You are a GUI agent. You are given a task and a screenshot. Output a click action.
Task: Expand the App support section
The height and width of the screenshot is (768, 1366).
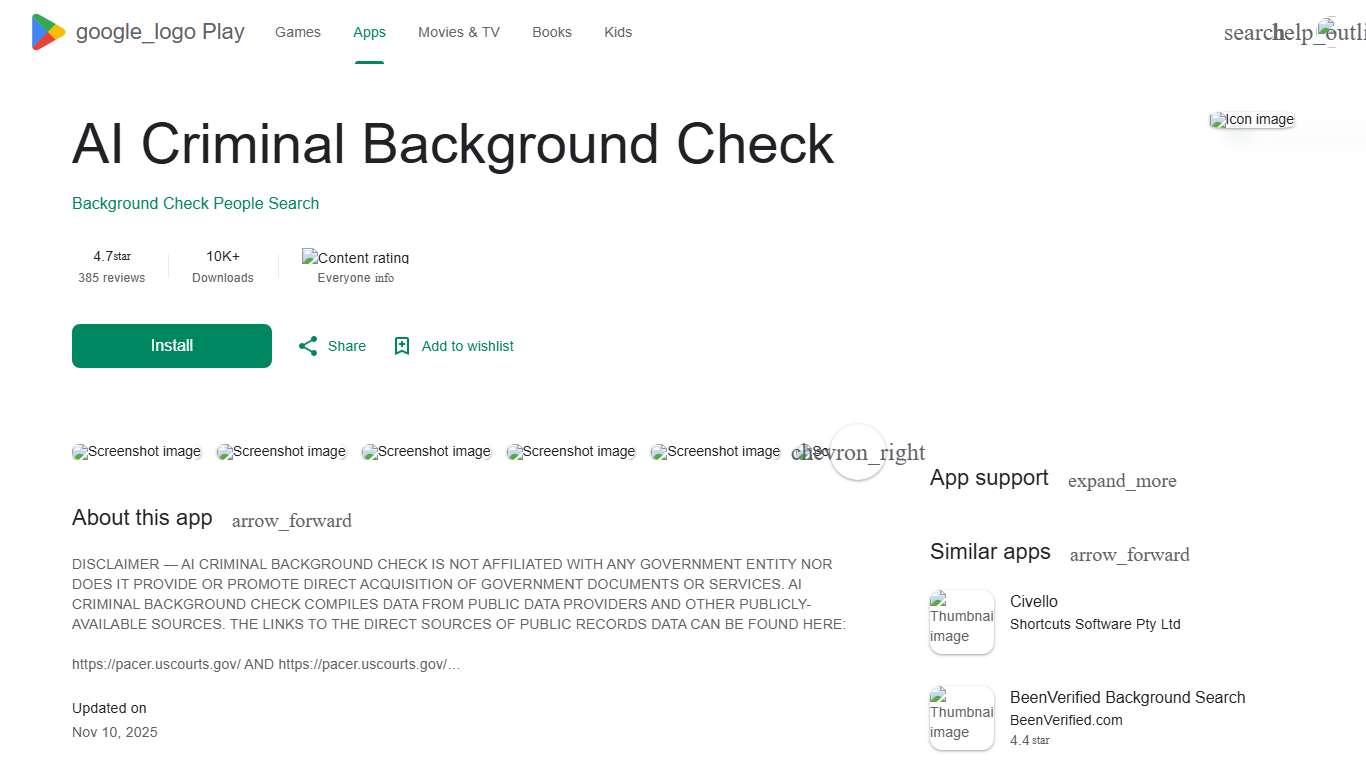click(x=1122, y=481)
